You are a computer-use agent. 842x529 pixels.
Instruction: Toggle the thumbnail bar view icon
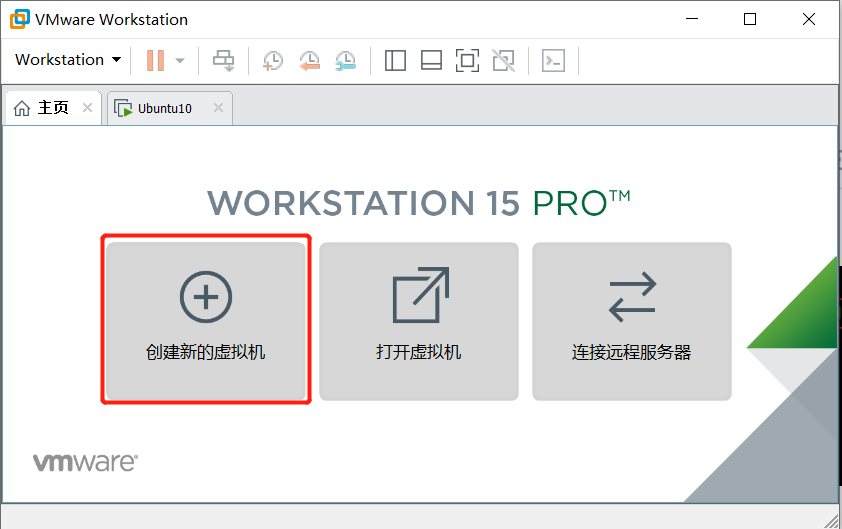point(431,60)
